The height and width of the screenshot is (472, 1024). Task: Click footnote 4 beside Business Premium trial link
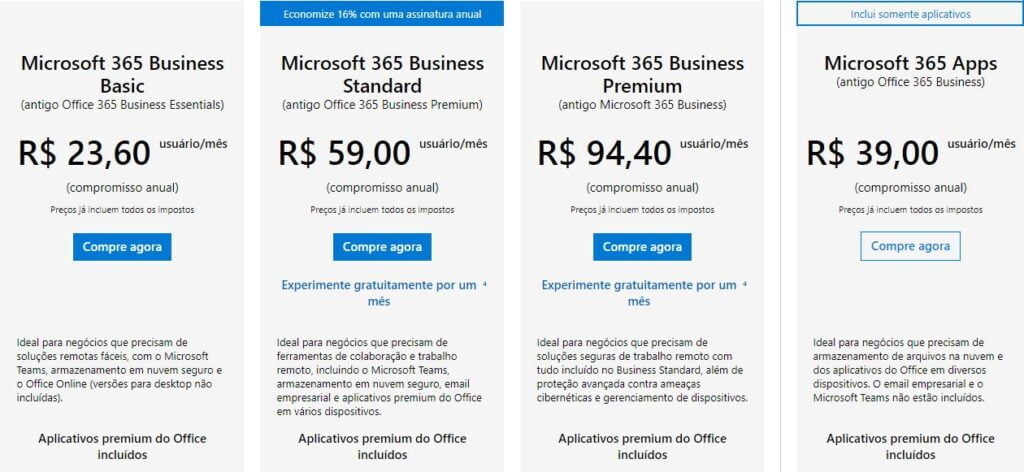pyautogui.click(x=744, y=284)
